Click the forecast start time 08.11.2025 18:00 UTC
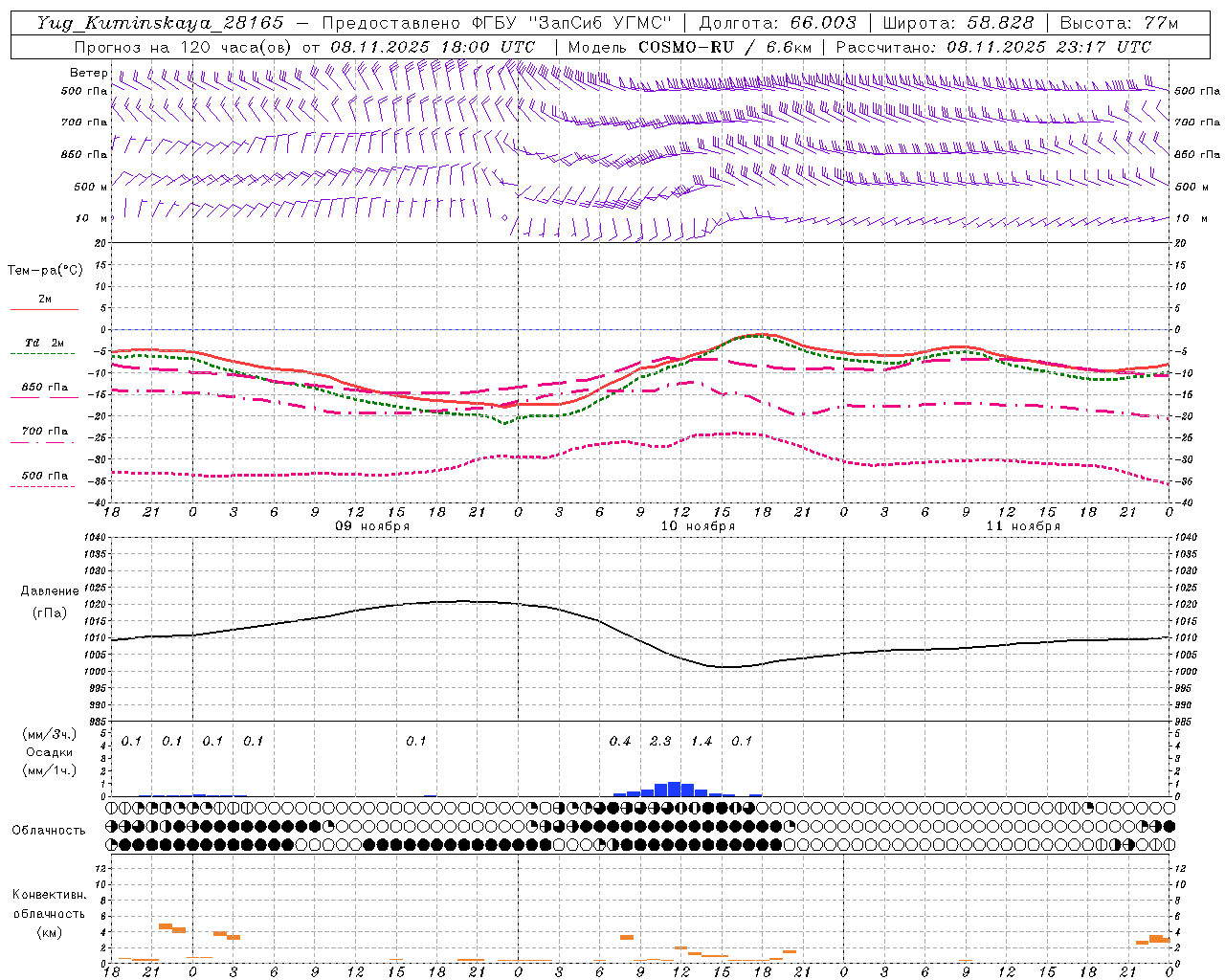The width and height of the screenshot is (1225, 980). click(433, 47)
